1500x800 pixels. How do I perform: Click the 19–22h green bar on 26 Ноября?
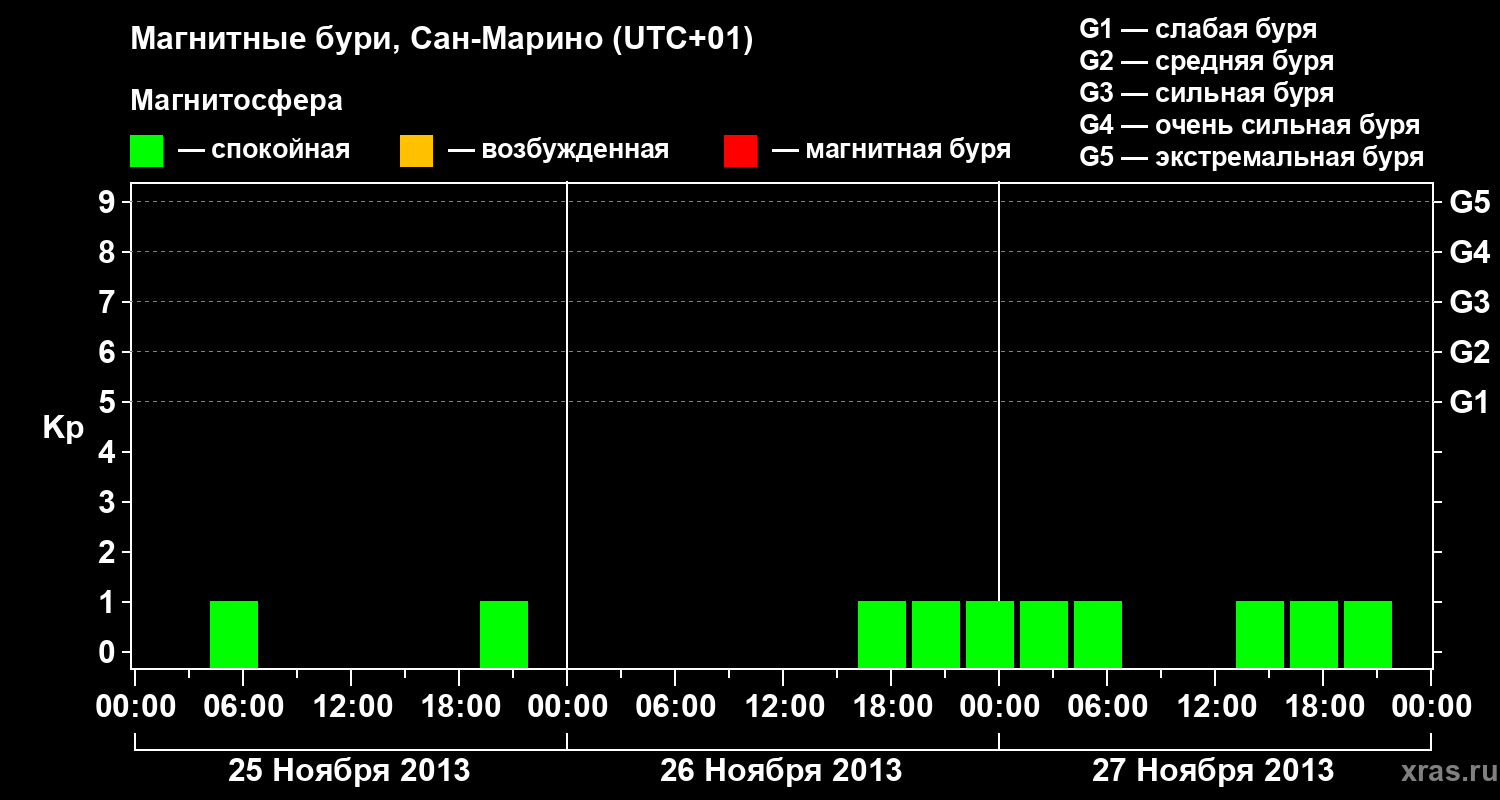click(x=936, y=634)
